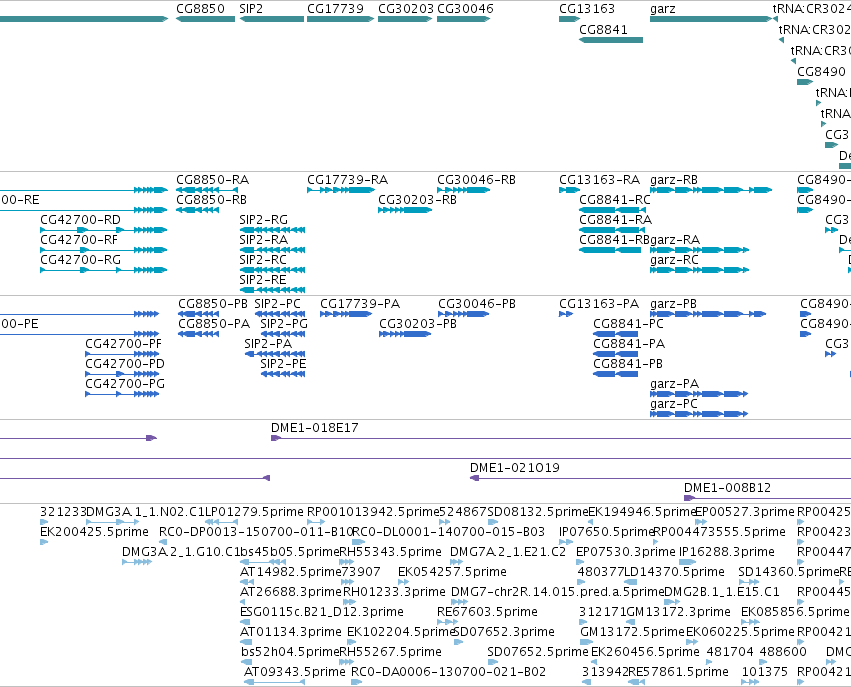The image size is (851, 687).
Task: Select the CG13163-RA transcript
Action: click(x=569, y=190)
